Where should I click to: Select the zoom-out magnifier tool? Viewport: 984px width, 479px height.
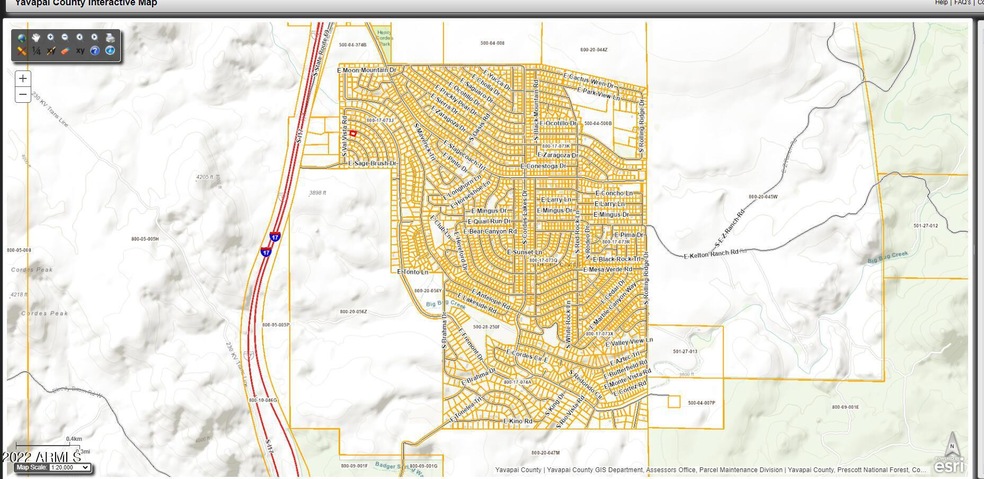point(65,37)
